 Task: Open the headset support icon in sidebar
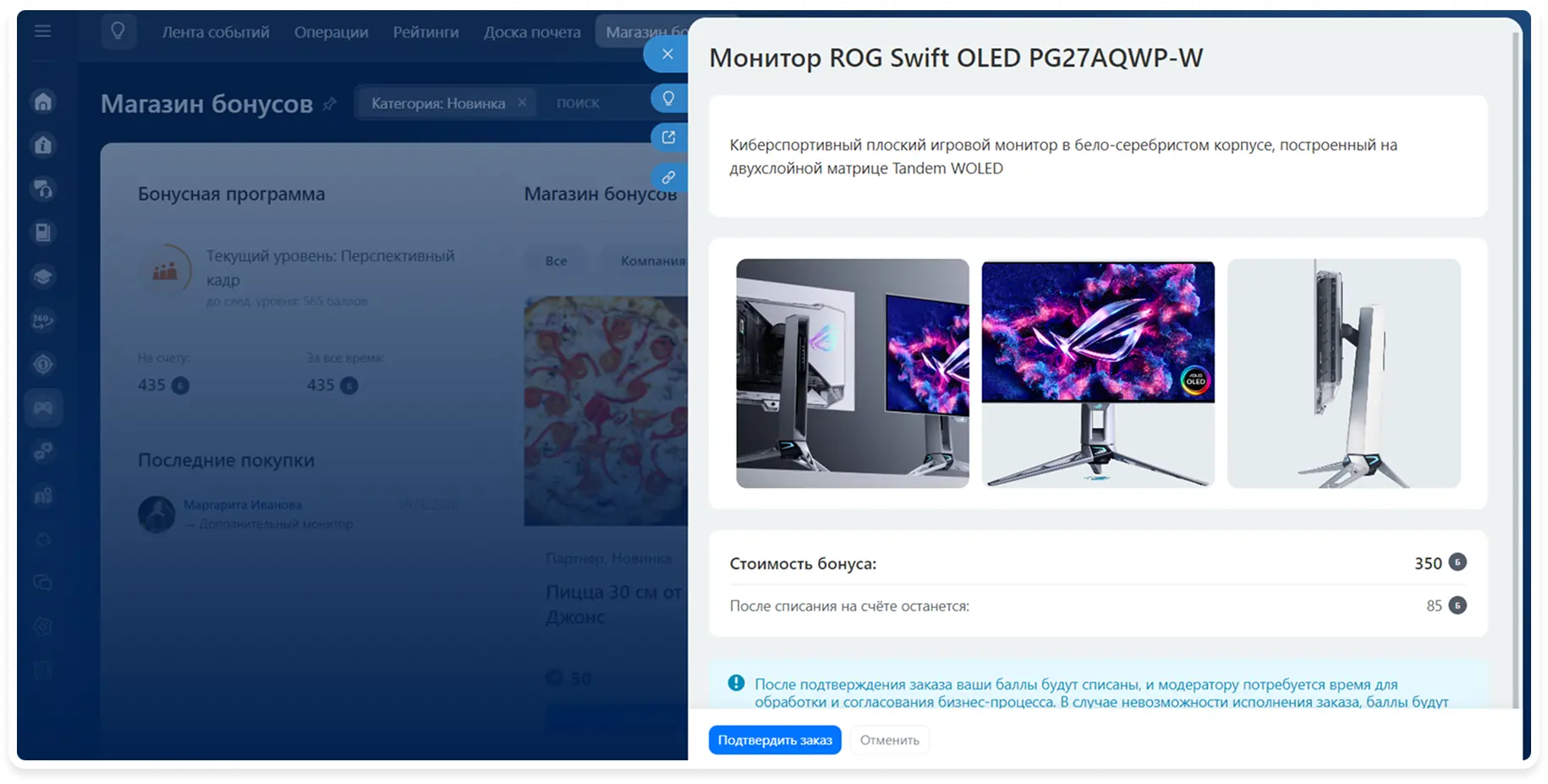point(43,189)
